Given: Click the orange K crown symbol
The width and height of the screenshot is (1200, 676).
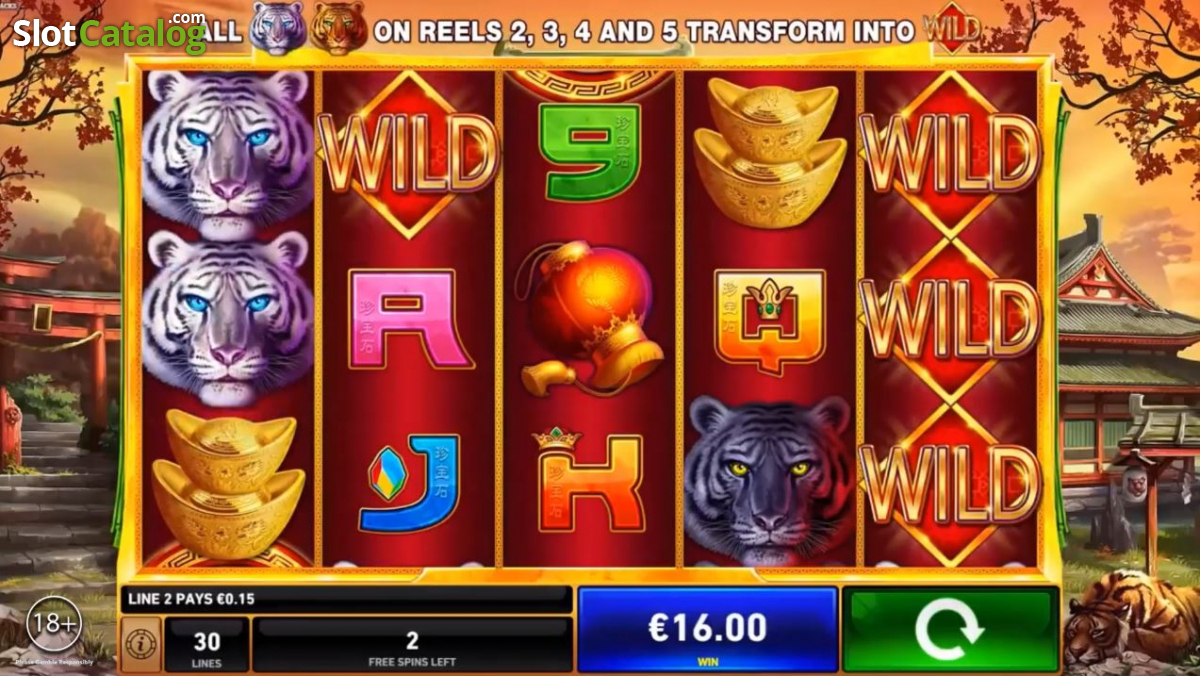Looking at the screenshot, I should coord(589,480).
